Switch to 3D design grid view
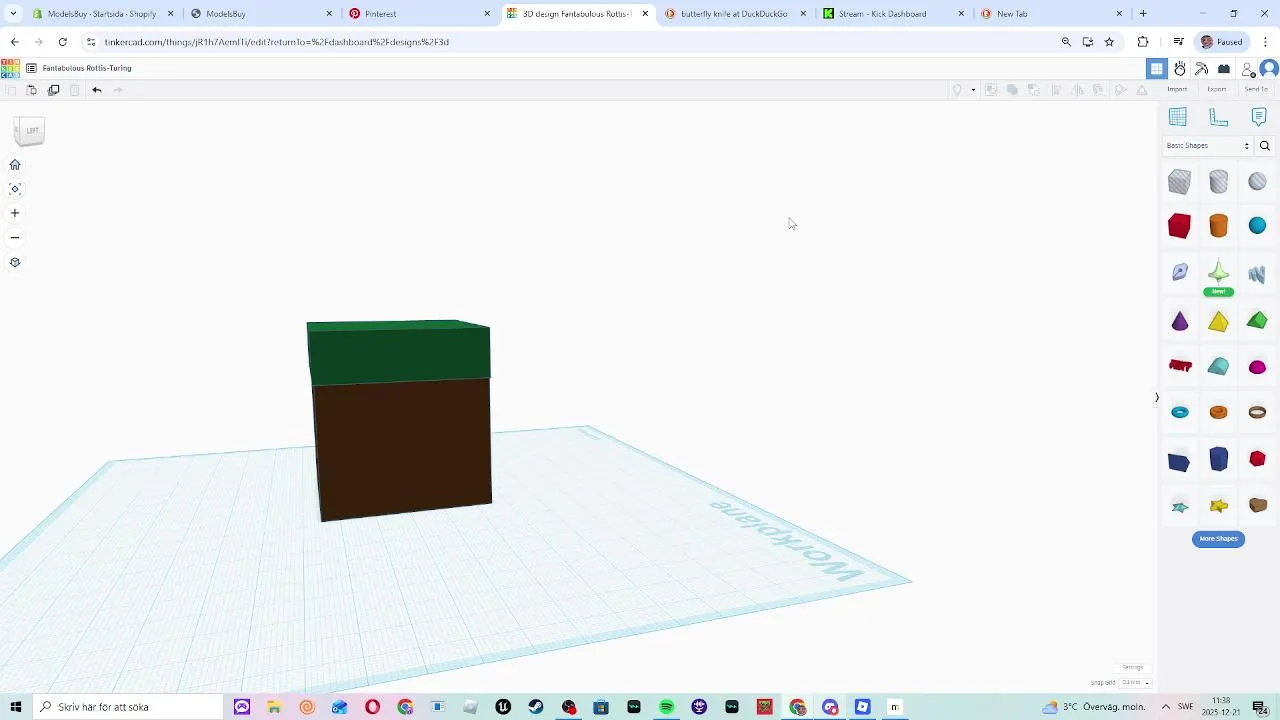This screenshot has height=720, width=1280. click(1157, 68)
